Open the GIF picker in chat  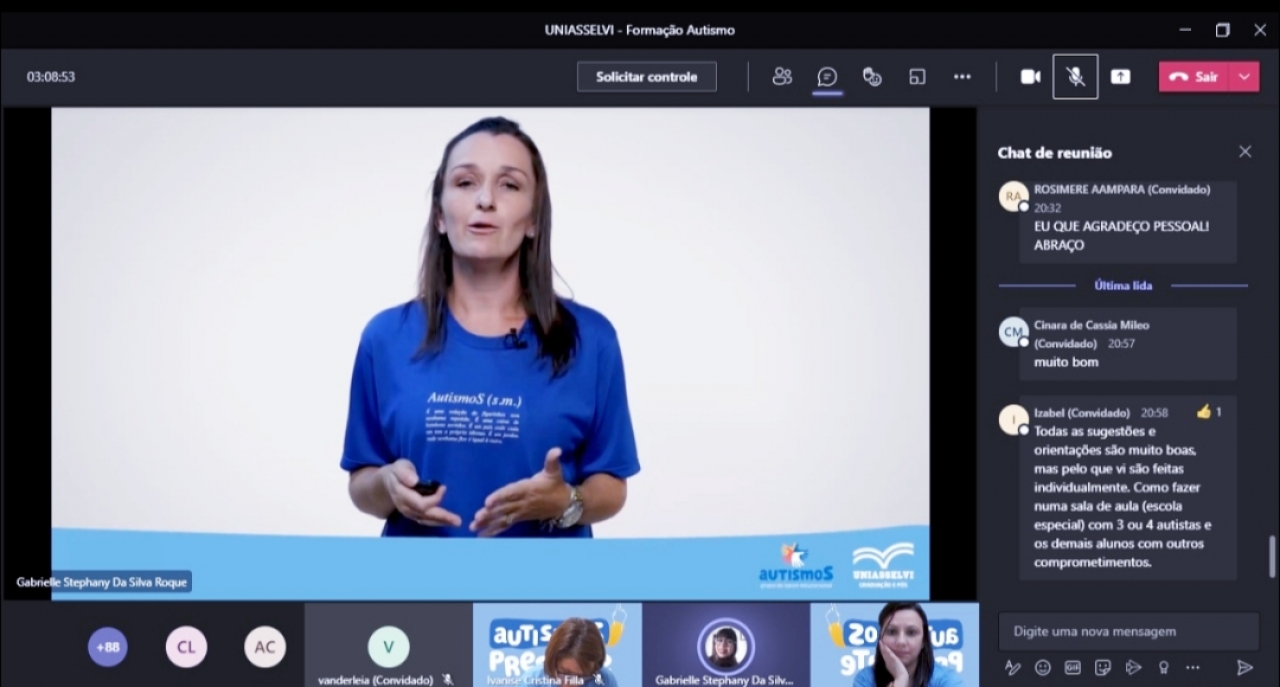click(1073, 667)
